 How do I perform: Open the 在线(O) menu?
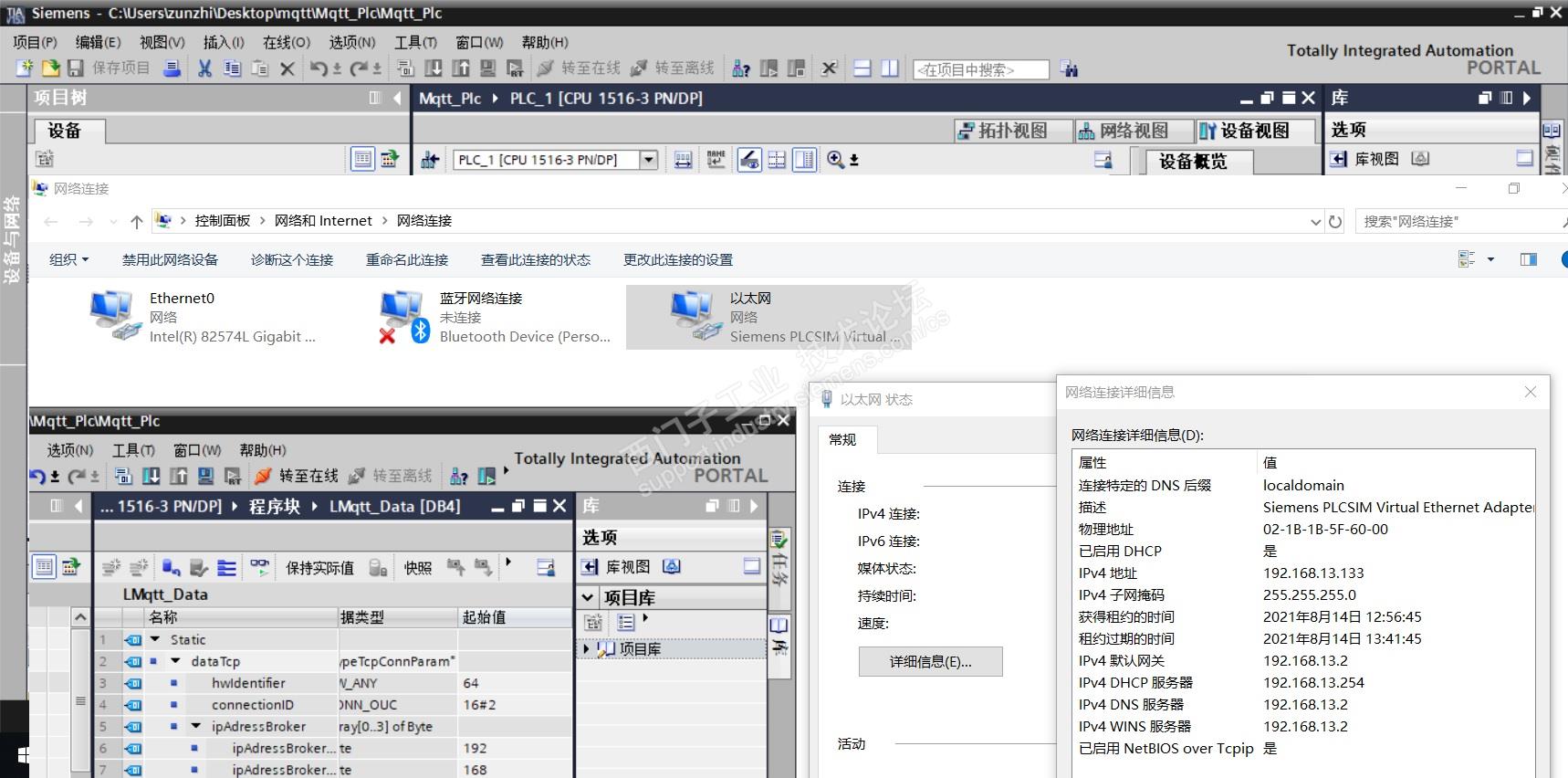287,42
